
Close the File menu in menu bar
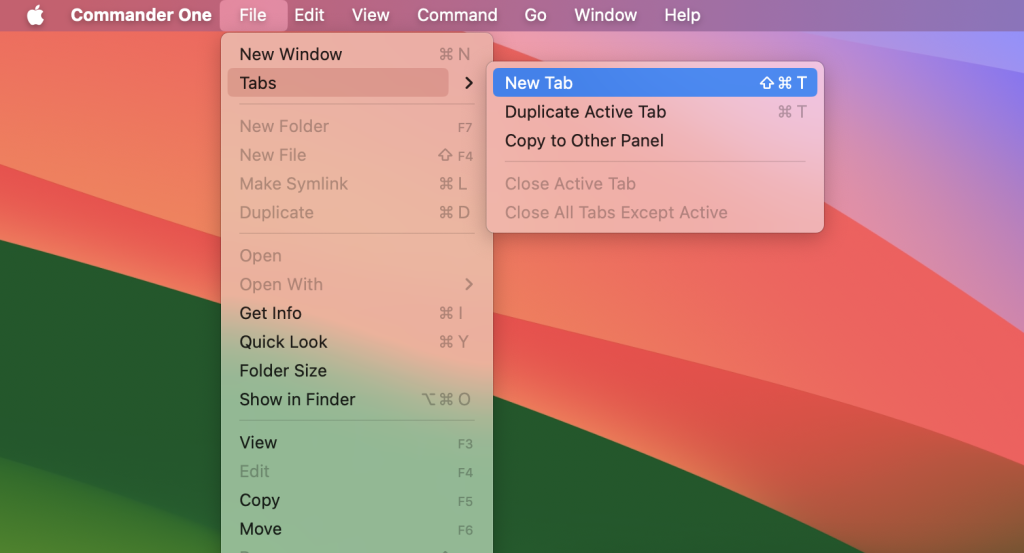pos(253,15)
